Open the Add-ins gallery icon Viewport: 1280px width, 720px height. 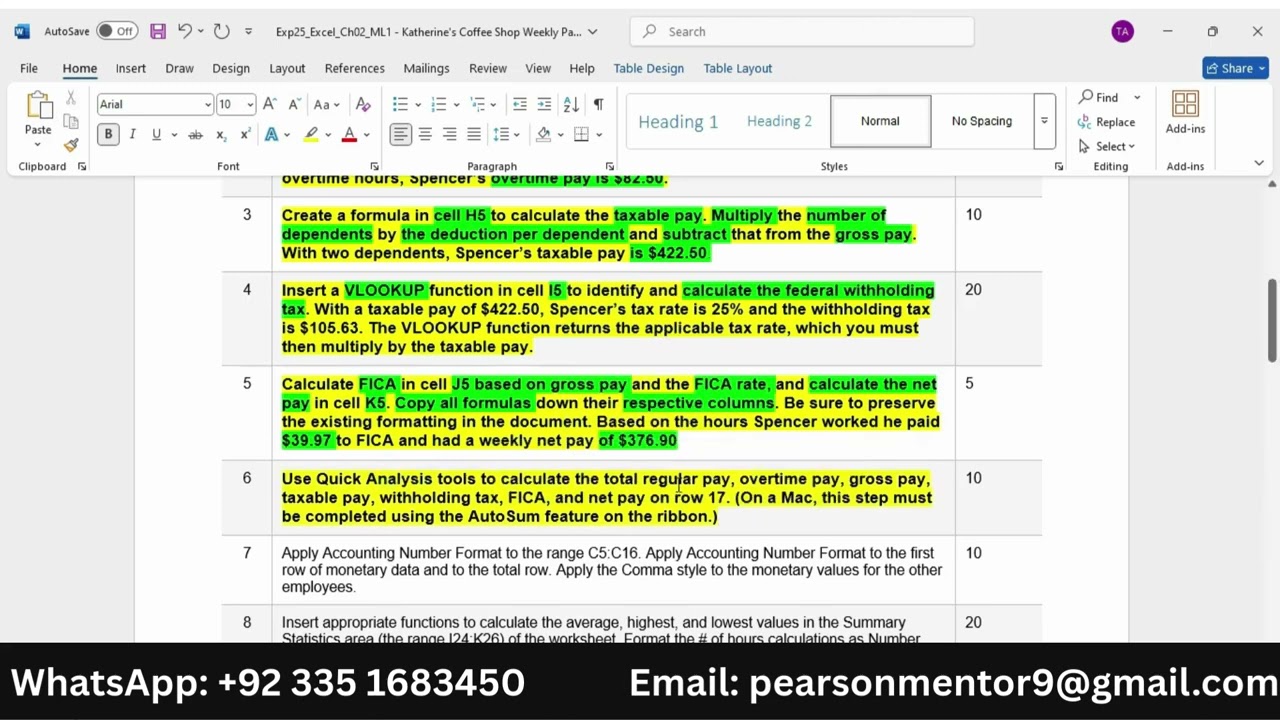[1185, 104]
